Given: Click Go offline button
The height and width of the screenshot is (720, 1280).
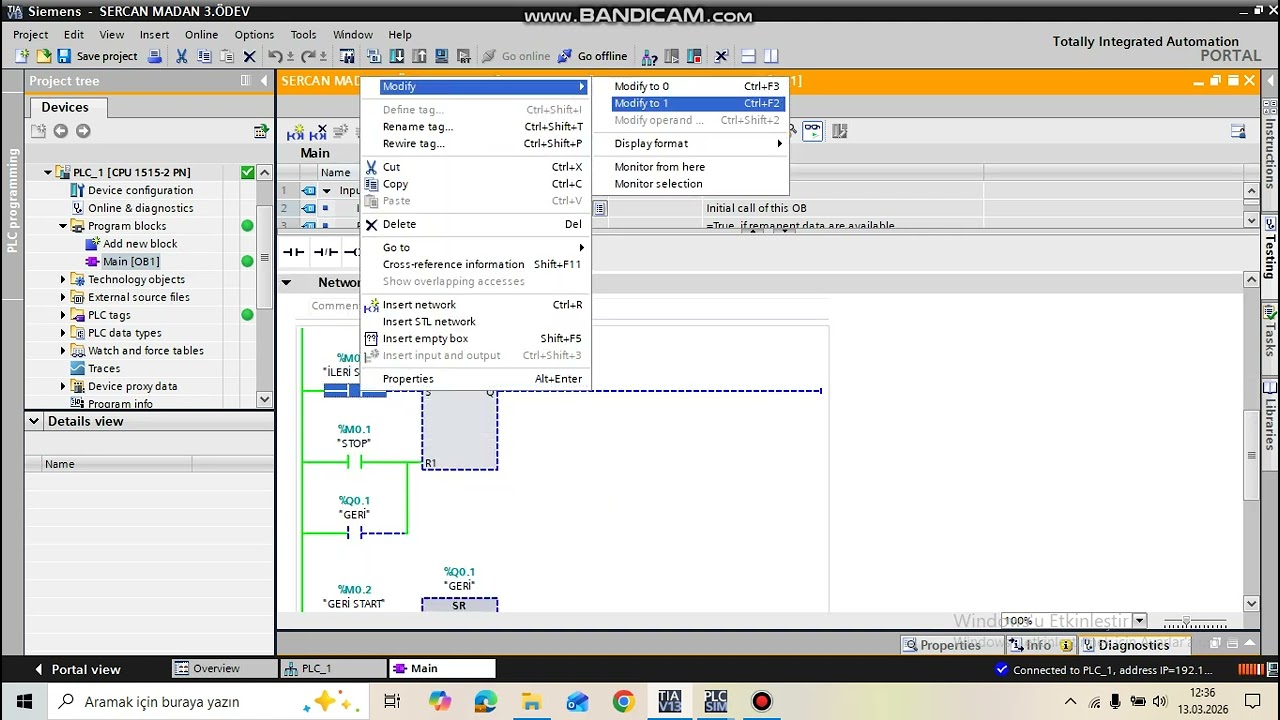Looking at the screenshot, I should click(593, 57).
